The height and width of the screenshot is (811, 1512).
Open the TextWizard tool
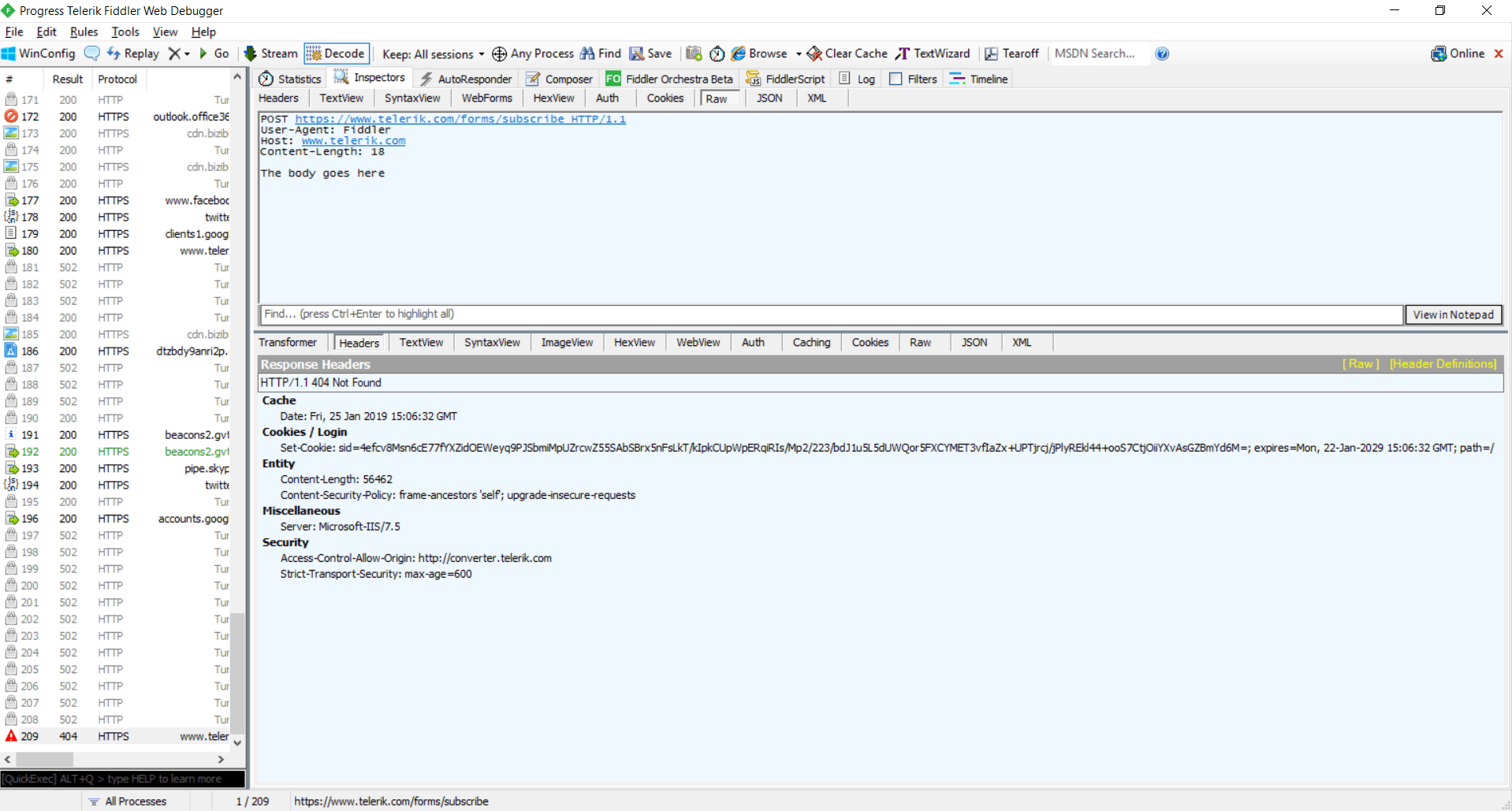(x=933, y=54)
